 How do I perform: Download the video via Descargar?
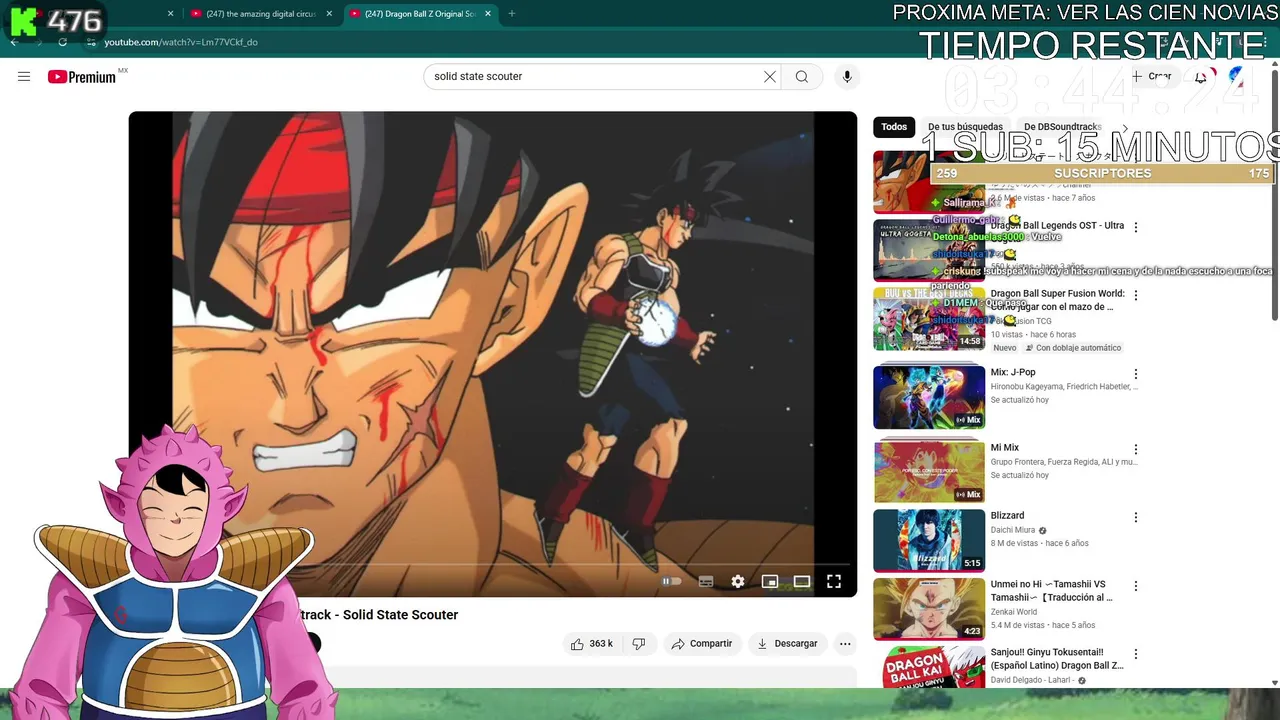coord(787,644)
